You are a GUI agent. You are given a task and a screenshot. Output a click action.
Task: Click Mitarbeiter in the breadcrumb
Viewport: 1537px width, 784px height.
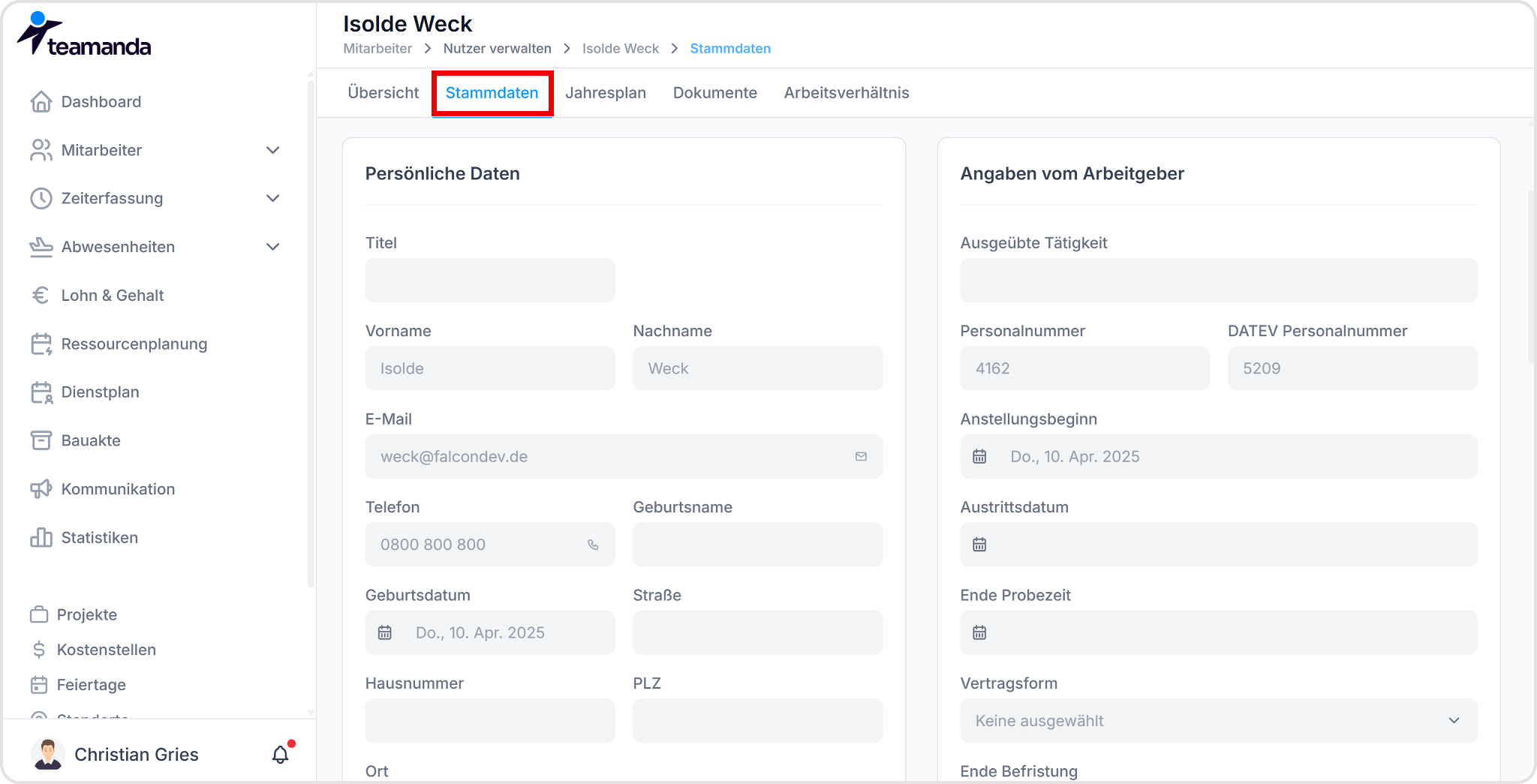point(377,48)
